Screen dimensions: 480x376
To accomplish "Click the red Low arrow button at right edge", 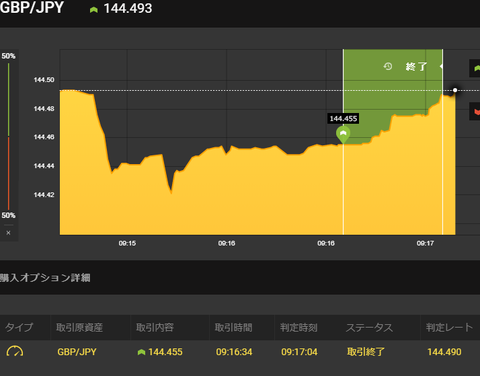I will [475, 112].
